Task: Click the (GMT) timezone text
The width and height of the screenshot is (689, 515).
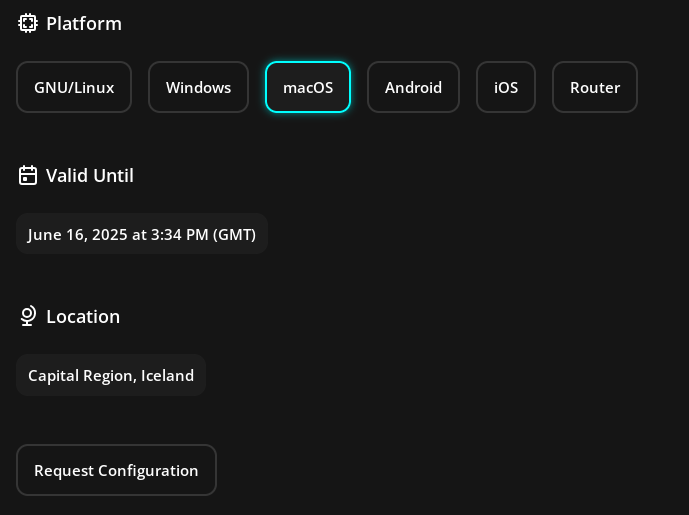Action: pyautogui.click(x=234, y=235)
